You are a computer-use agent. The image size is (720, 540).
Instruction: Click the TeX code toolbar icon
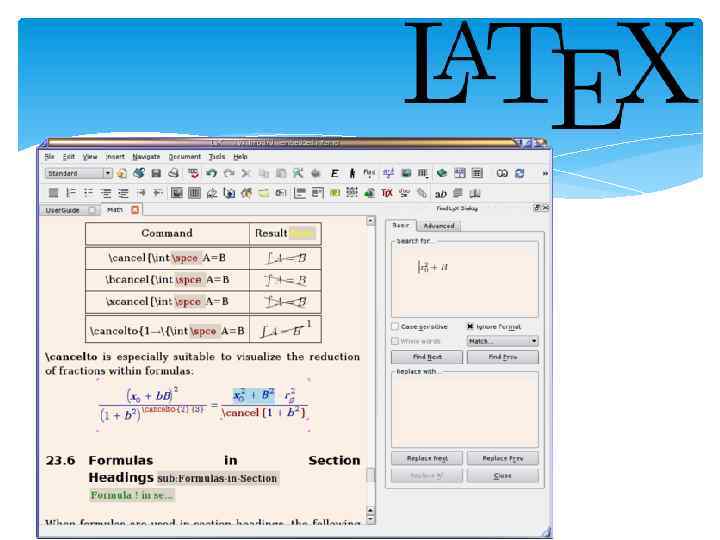point(387,193)
